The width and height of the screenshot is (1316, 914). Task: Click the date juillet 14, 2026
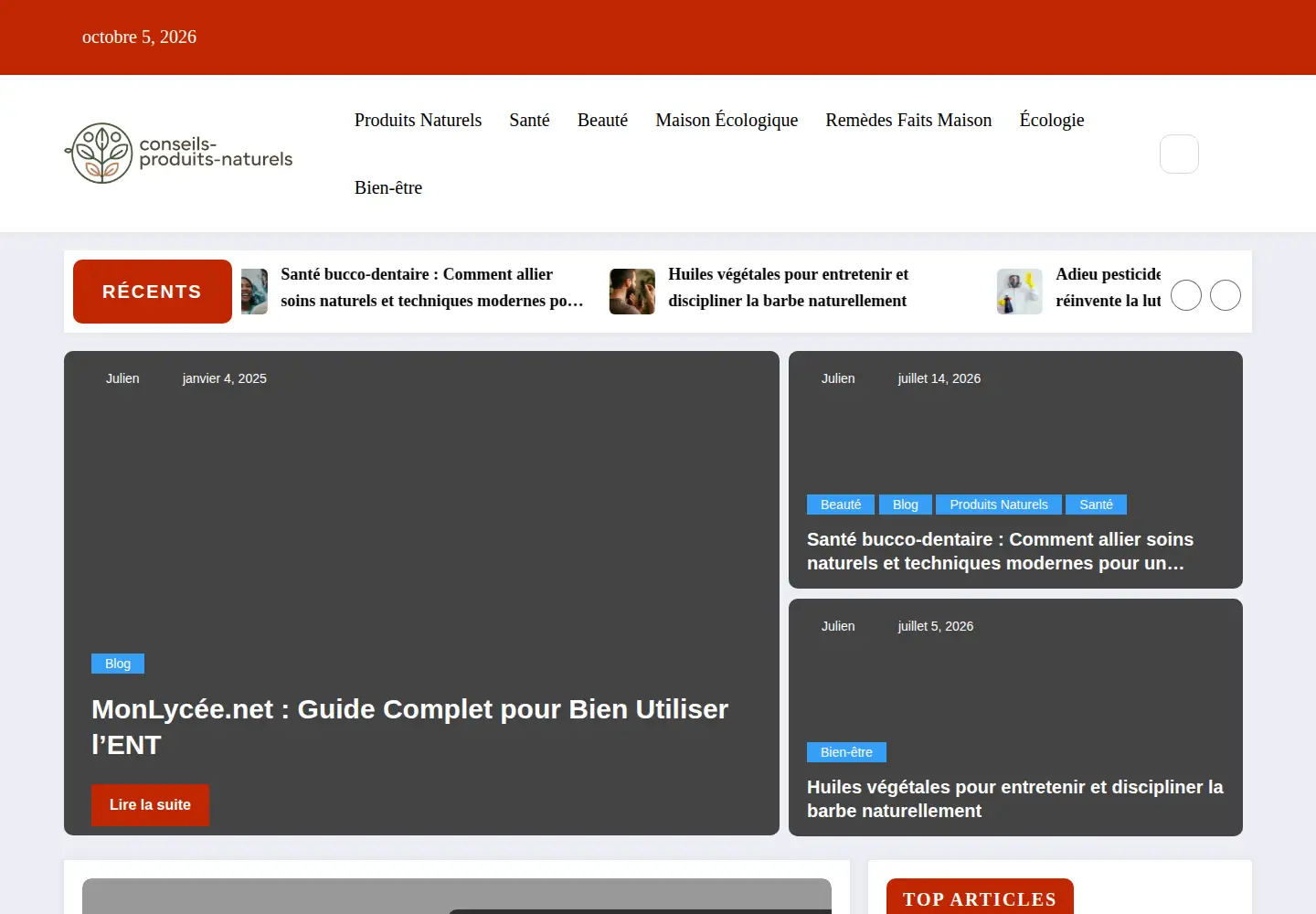point(939,378)
